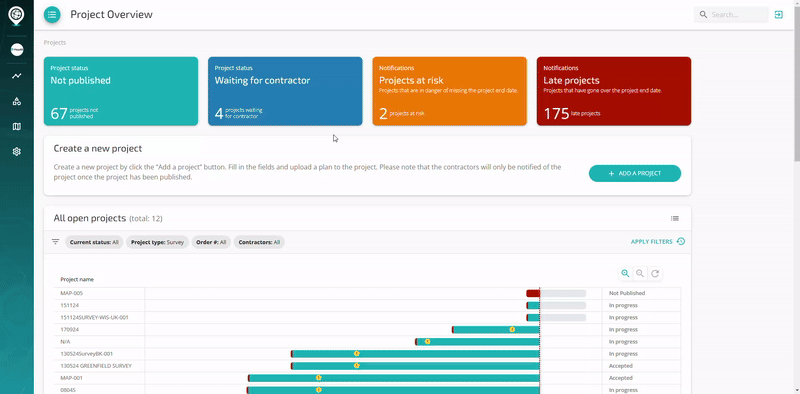Select project row 170924
This screenshot has width=800, height=394.
click(367, 330)
